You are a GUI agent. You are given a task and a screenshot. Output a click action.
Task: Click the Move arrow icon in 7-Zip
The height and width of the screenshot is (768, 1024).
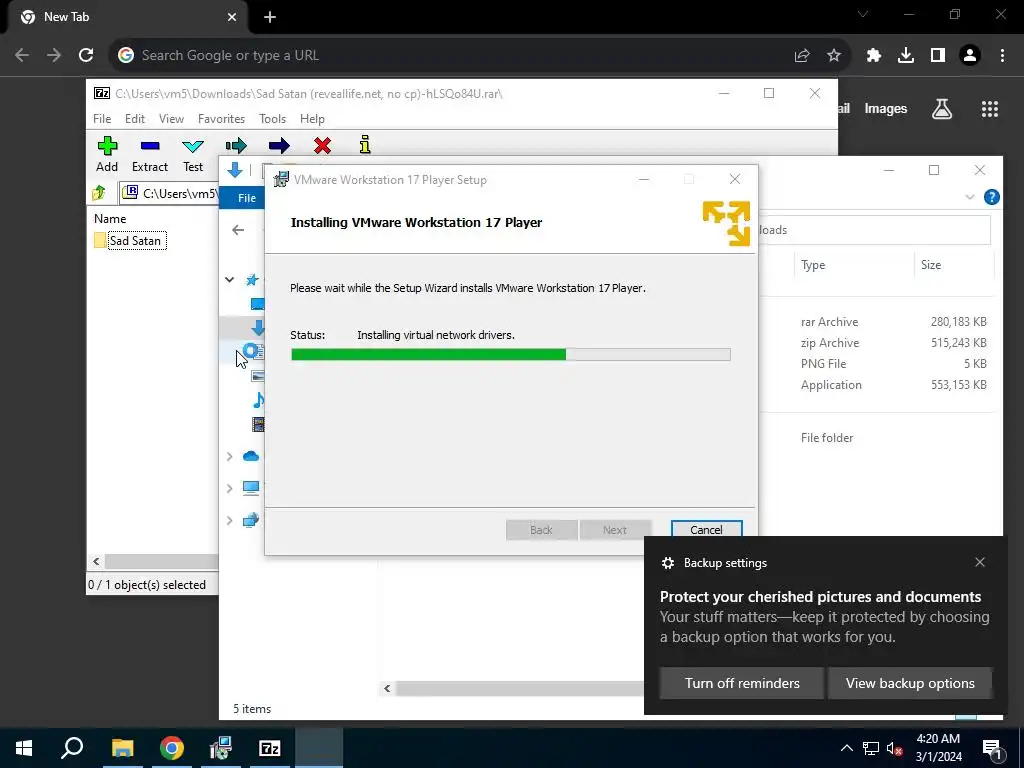pyautogui.click(x=279, y=146)
